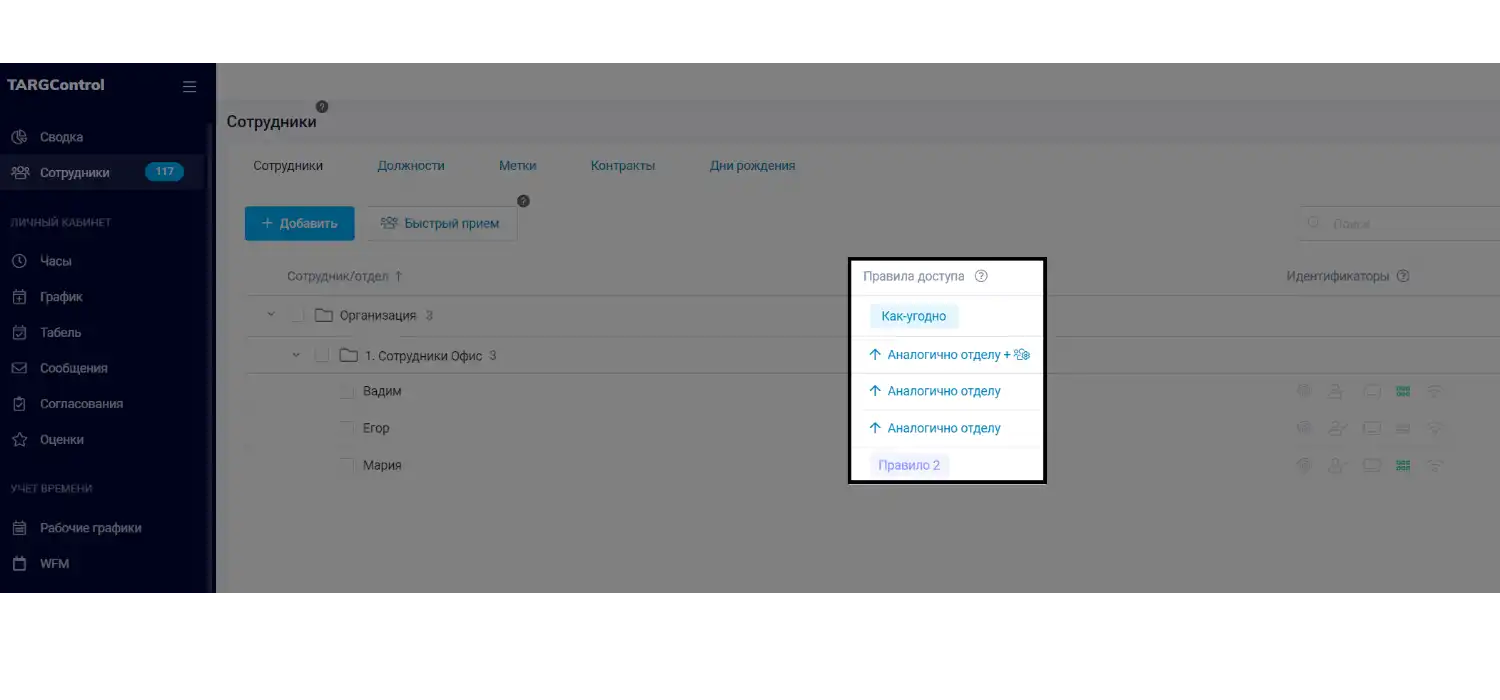
Task: Click the Организация row label
Action: coord(378,315)
